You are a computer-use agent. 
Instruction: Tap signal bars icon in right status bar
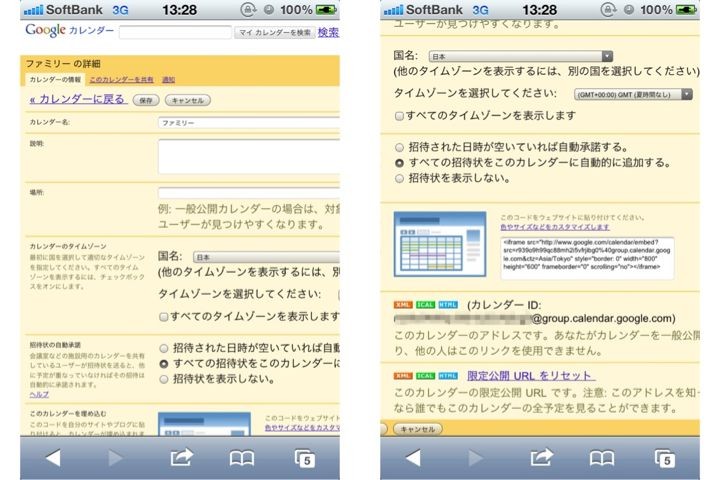393,10
